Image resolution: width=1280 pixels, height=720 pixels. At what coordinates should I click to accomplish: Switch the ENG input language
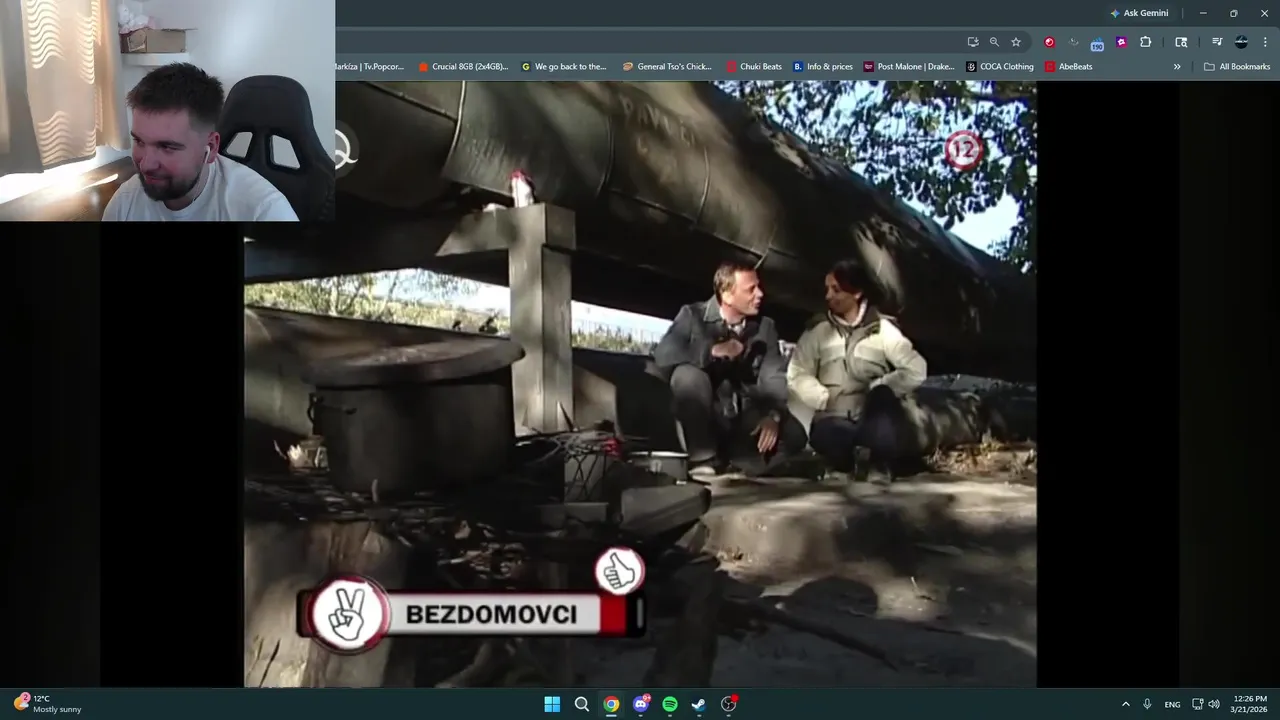click(x=1172, y=704)
